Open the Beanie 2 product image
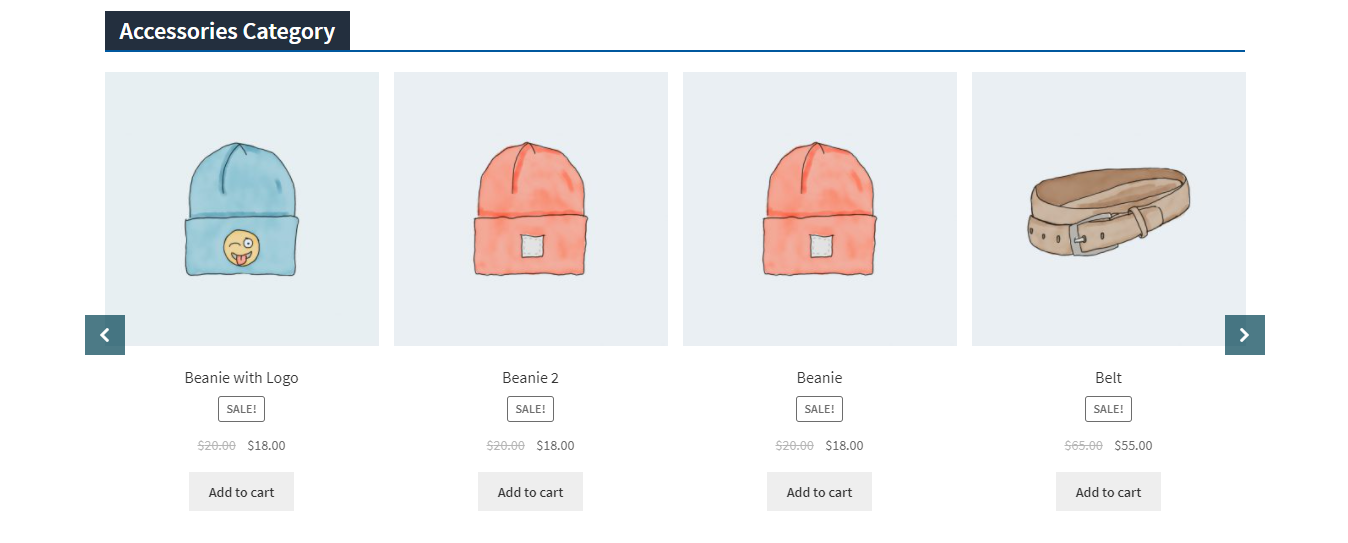The height and width of the screenshot is (543, 1348). pyautogui.click(x=531, y=209)
